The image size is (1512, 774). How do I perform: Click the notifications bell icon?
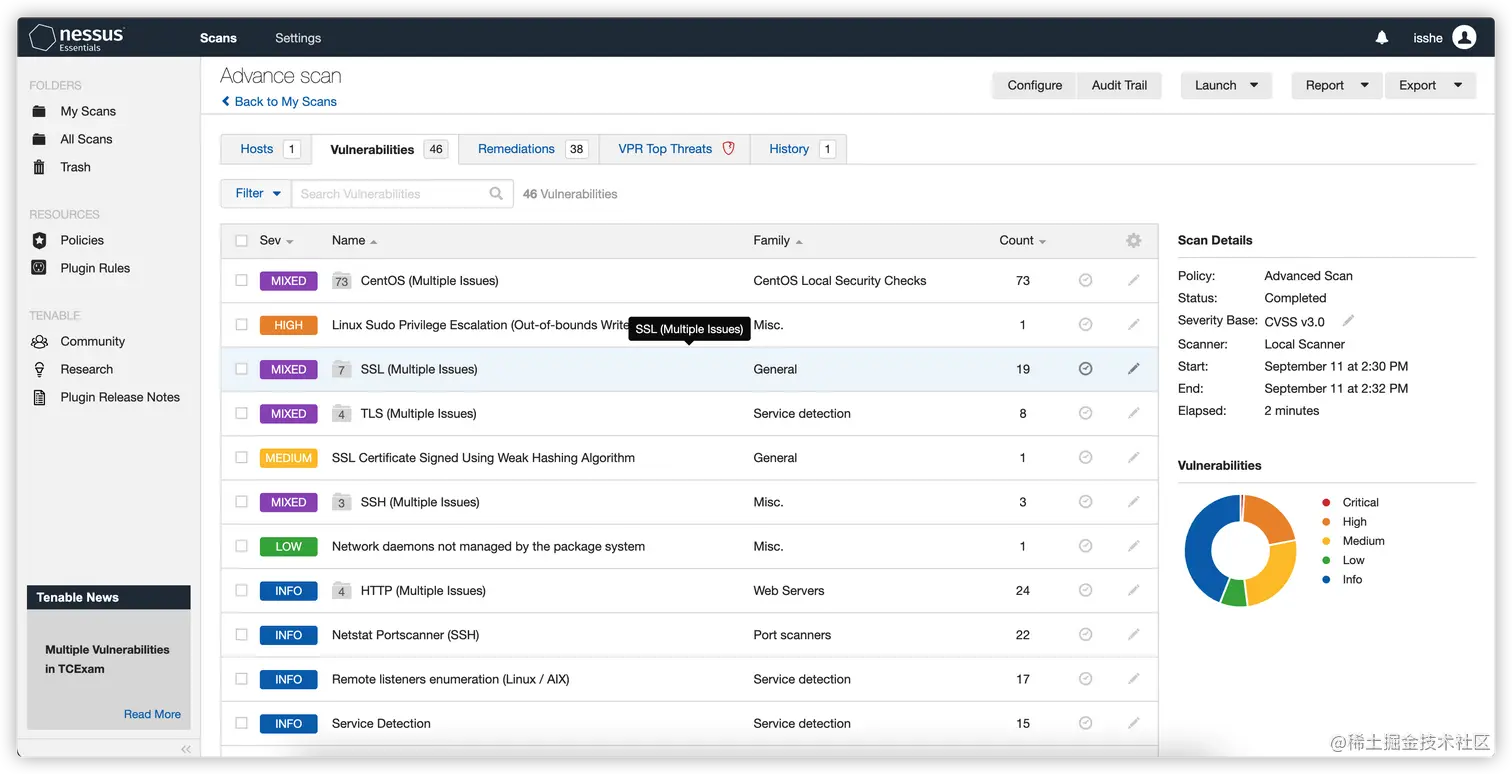(1382, 38)
